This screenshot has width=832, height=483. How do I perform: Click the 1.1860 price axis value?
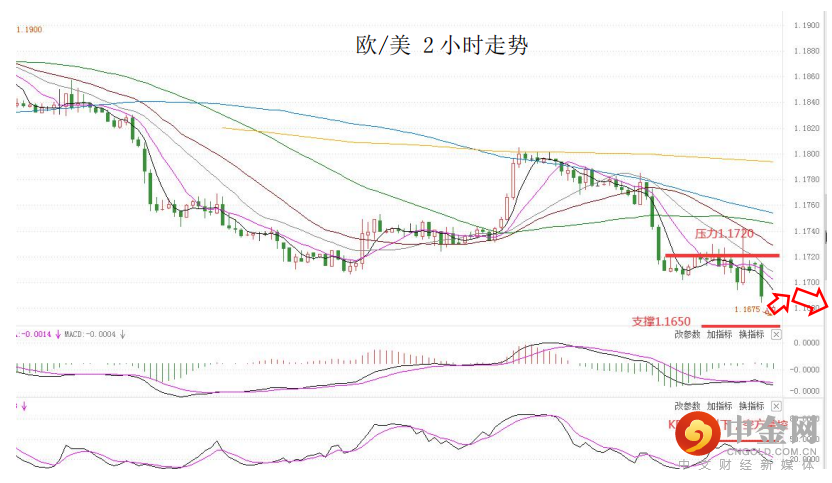click(x=807, y=76)
